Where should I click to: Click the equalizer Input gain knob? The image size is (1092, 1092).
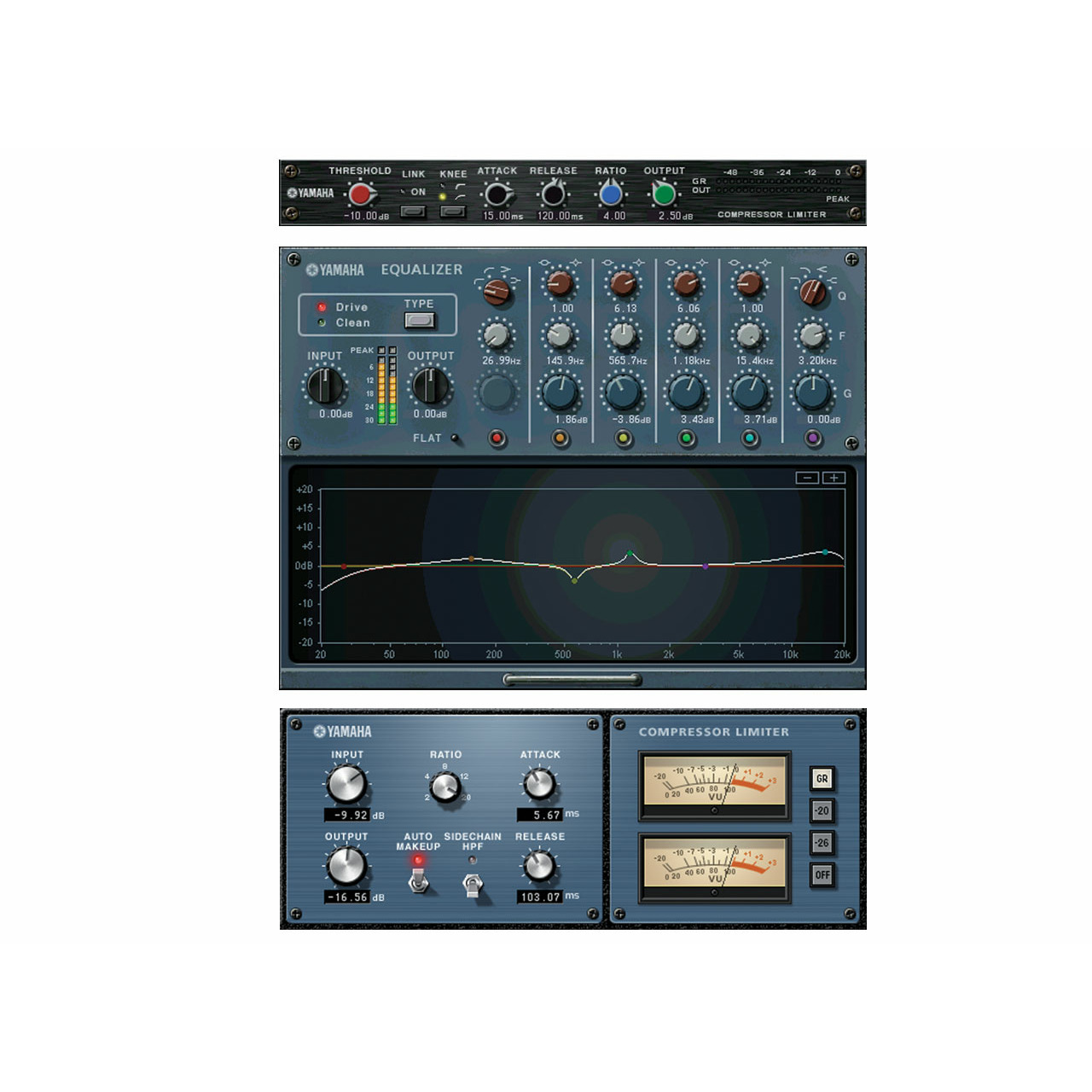point(325,386)
